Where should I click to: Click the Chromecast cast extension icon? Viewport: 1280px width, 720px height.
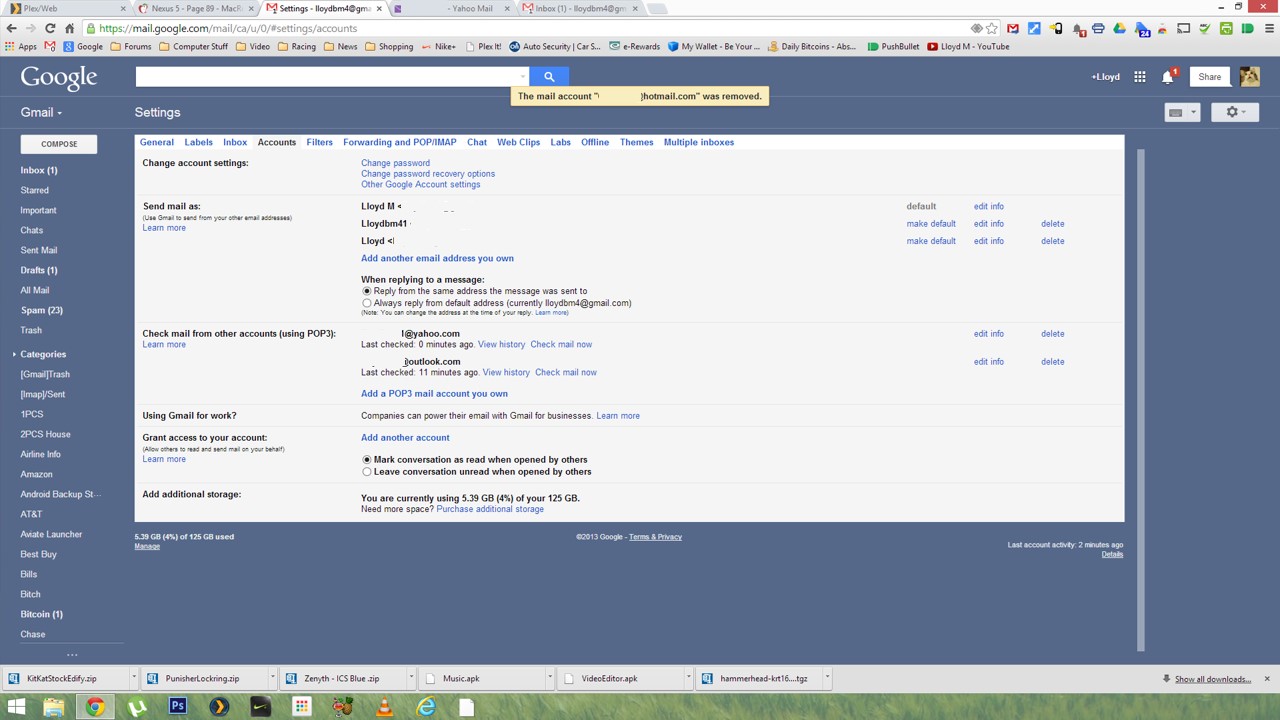pos(1183,29)
